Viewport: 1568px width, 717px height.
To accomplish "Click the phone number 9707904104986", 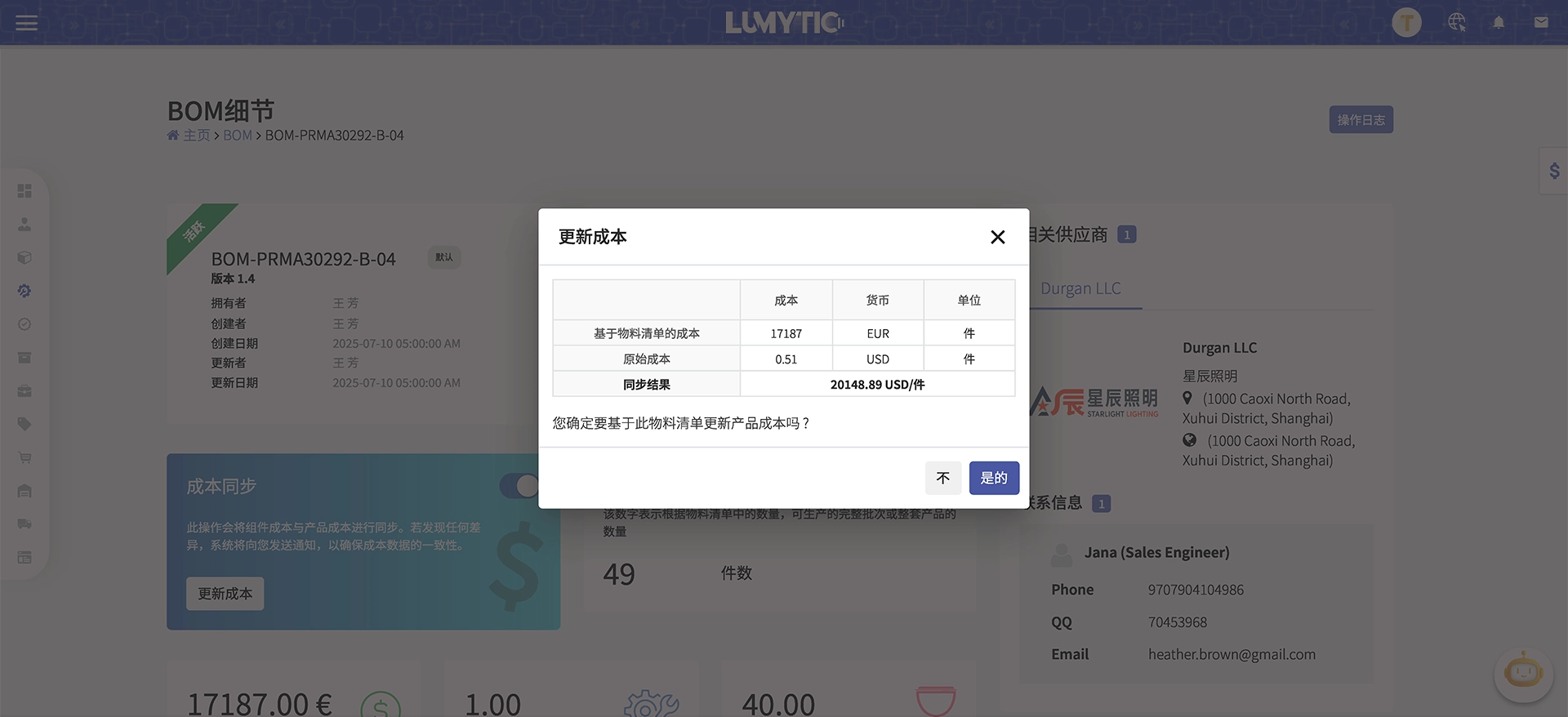I will (x=1196, y=590).
